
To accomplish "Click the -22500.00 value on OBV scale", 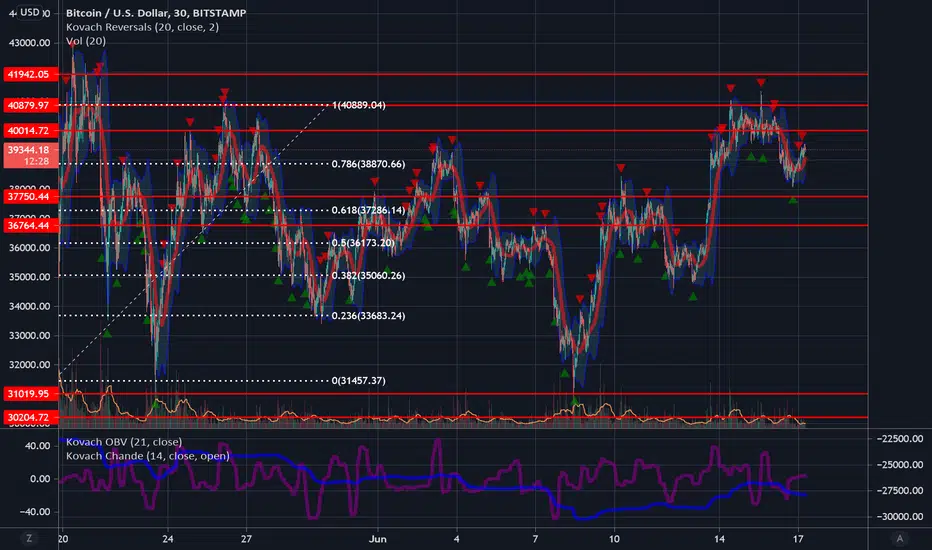I will coord(900,438).
